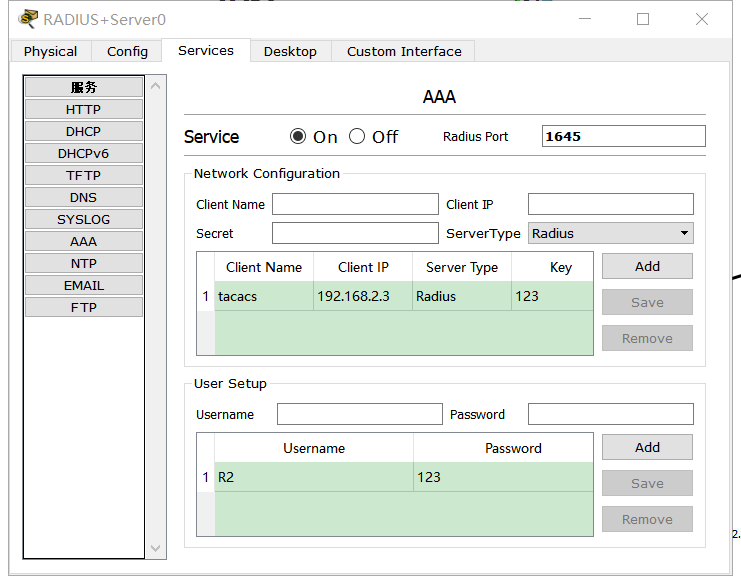Switch to the Physical tab
The height and width of the screenshot is (584, 741).
click(x=50, y=51)
